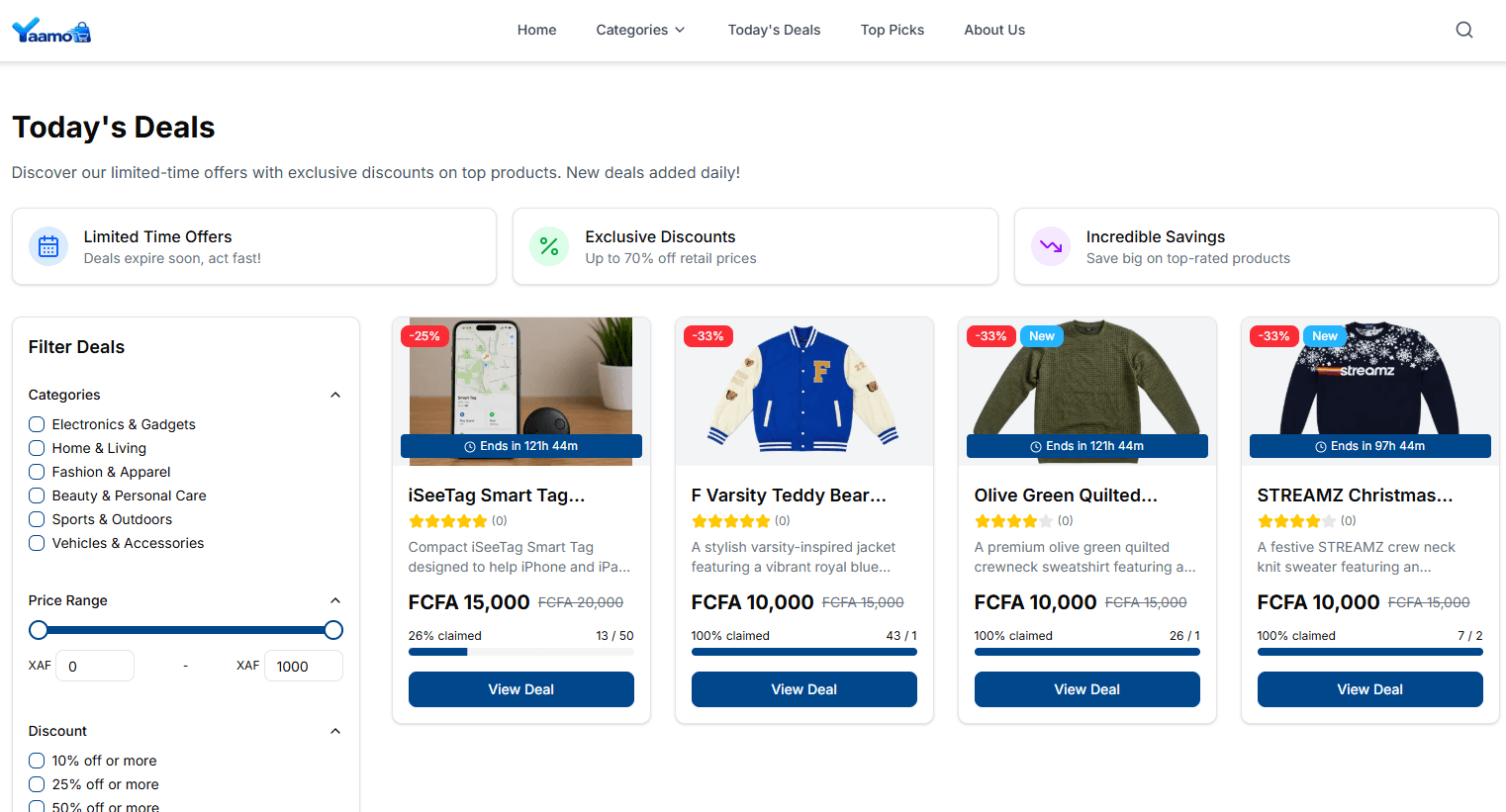Screen dimensions: 1506x812
Task: Check Vehicles & Accessories category
Action: coord(37,543)
